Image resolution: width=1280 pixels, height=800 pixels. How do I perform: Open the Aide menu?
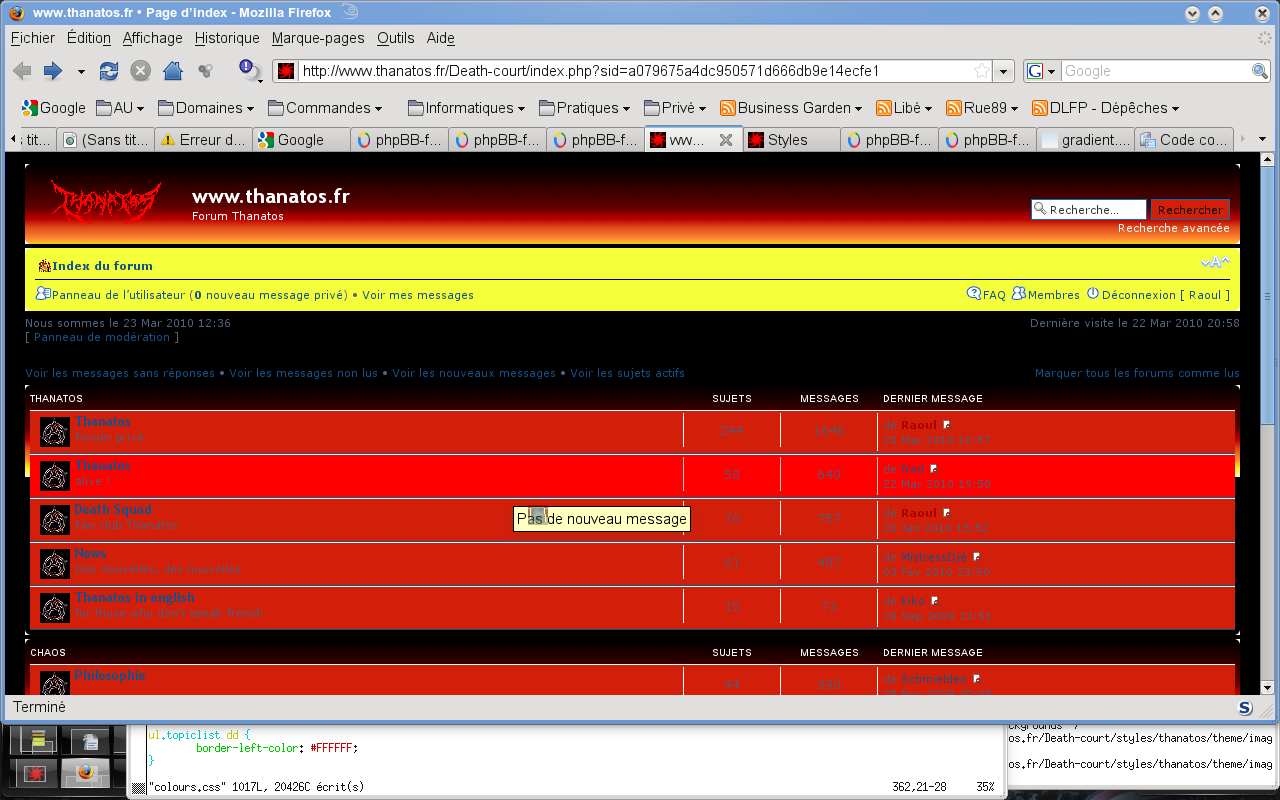click(x=441, y=38)
